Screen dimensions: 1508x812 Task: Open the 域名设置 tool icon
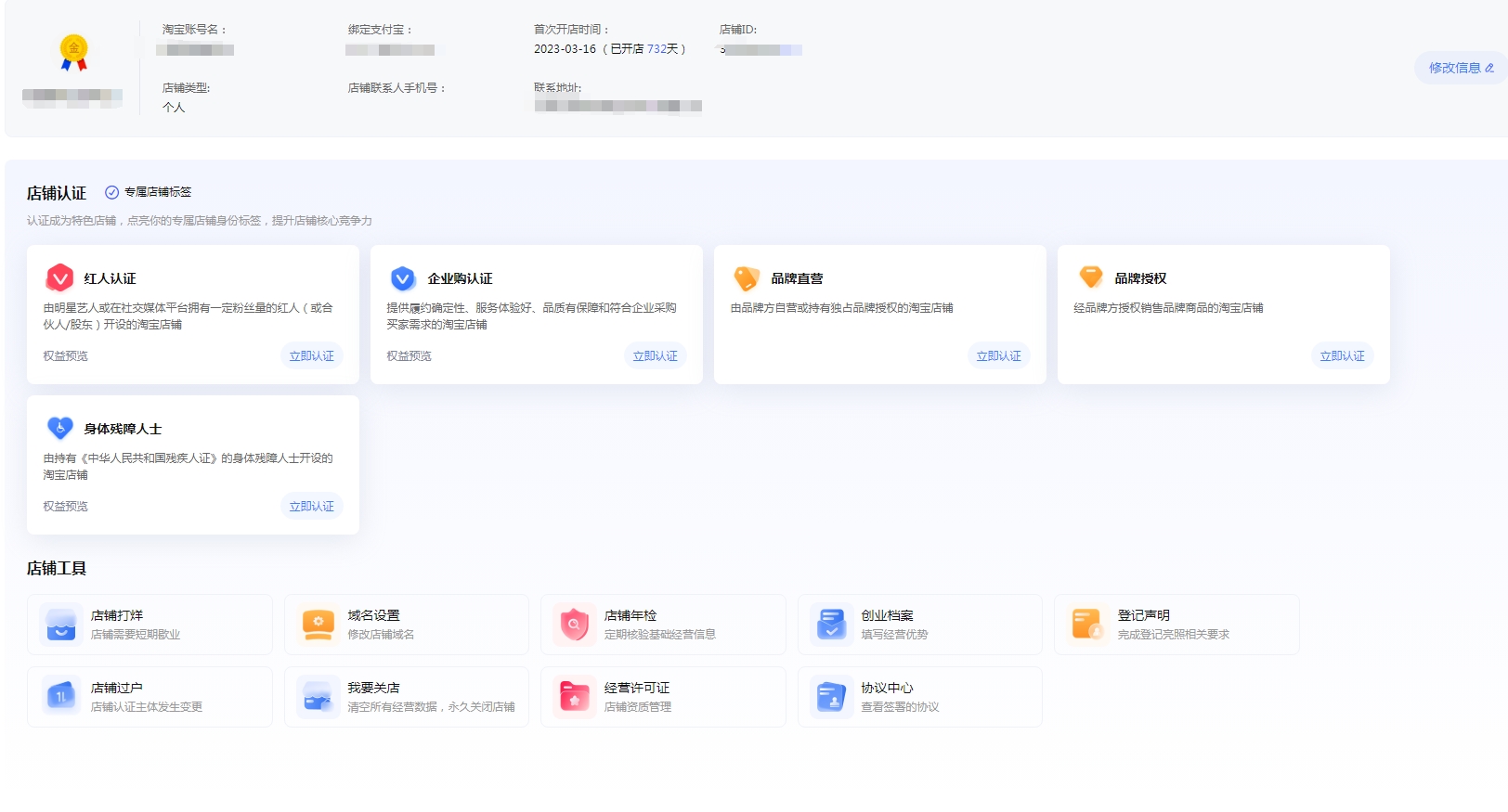tap(318, 625)
